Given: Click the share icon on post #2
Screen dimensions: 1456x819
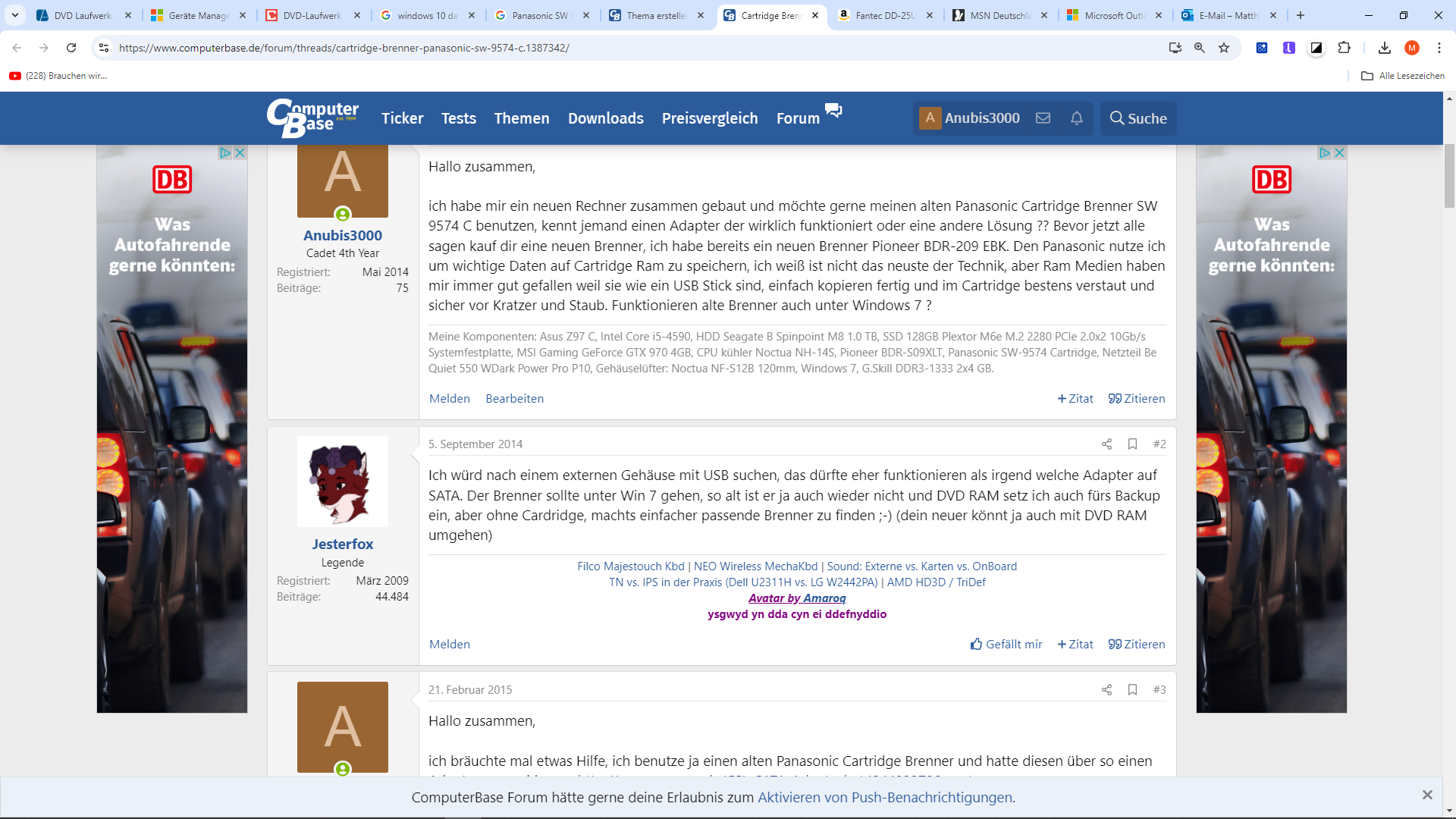Looking at the screenshot, I should coord(1106,444).
